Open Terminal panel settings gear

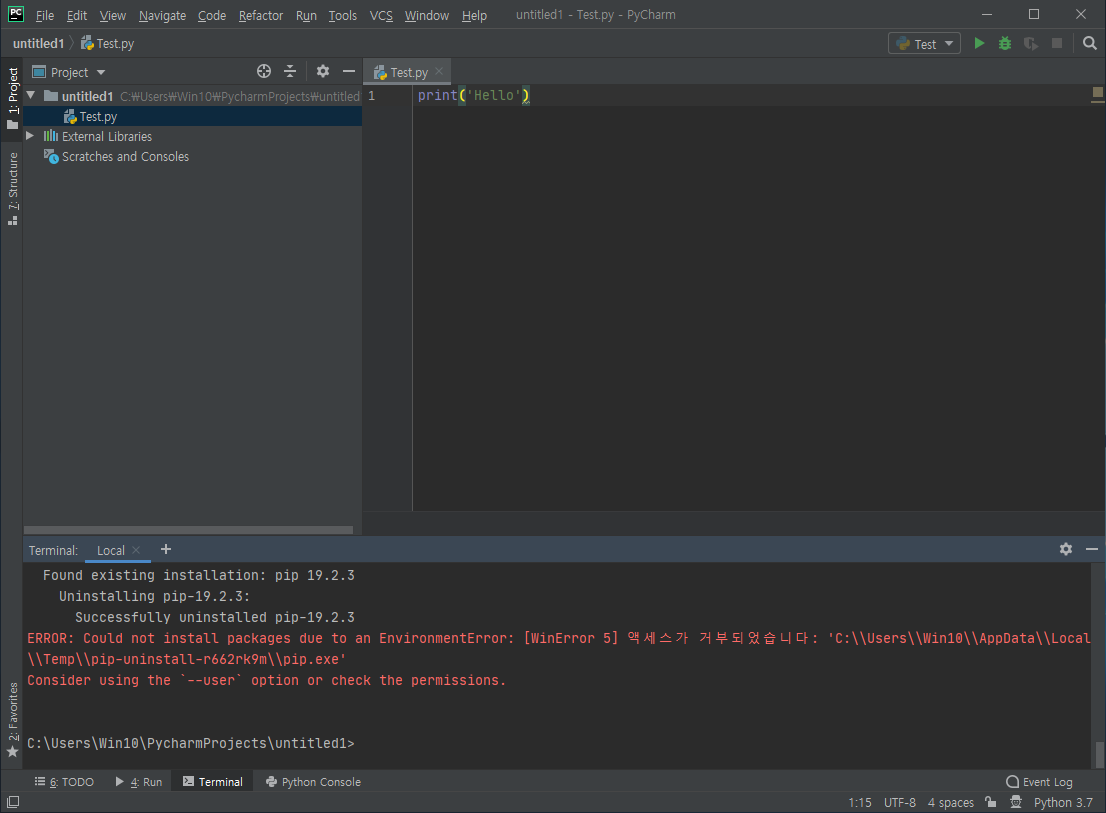point(1066,549)
